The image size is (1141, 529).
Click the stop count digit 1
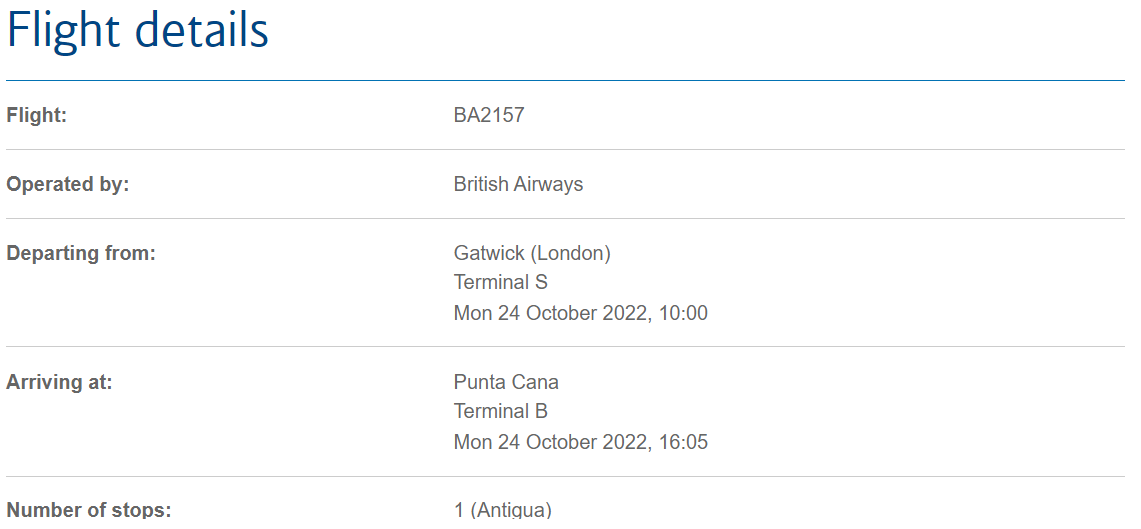(459, 510)
